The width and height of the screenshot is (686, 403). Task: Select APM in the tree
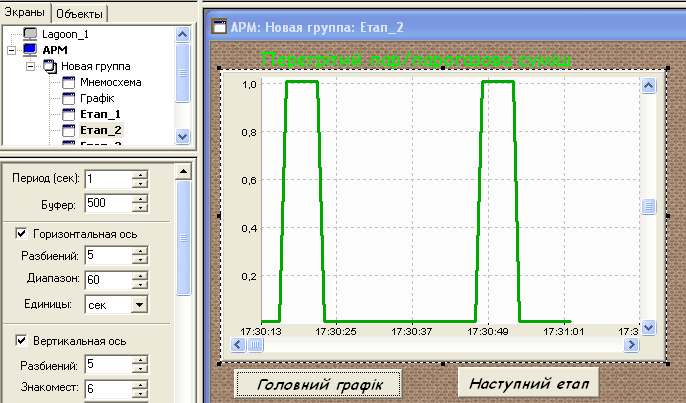(55, 50)
